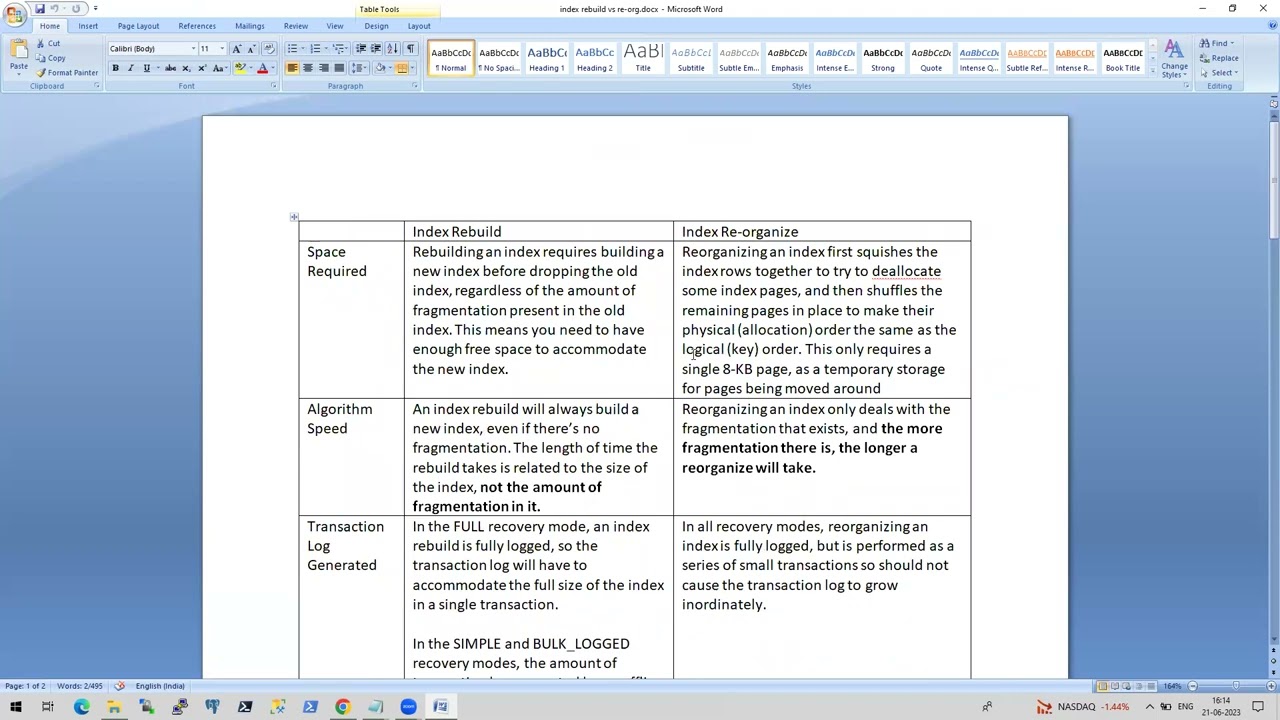Open font size dropdown showing 11
The image size is (1280, 720).
(221, 49)
